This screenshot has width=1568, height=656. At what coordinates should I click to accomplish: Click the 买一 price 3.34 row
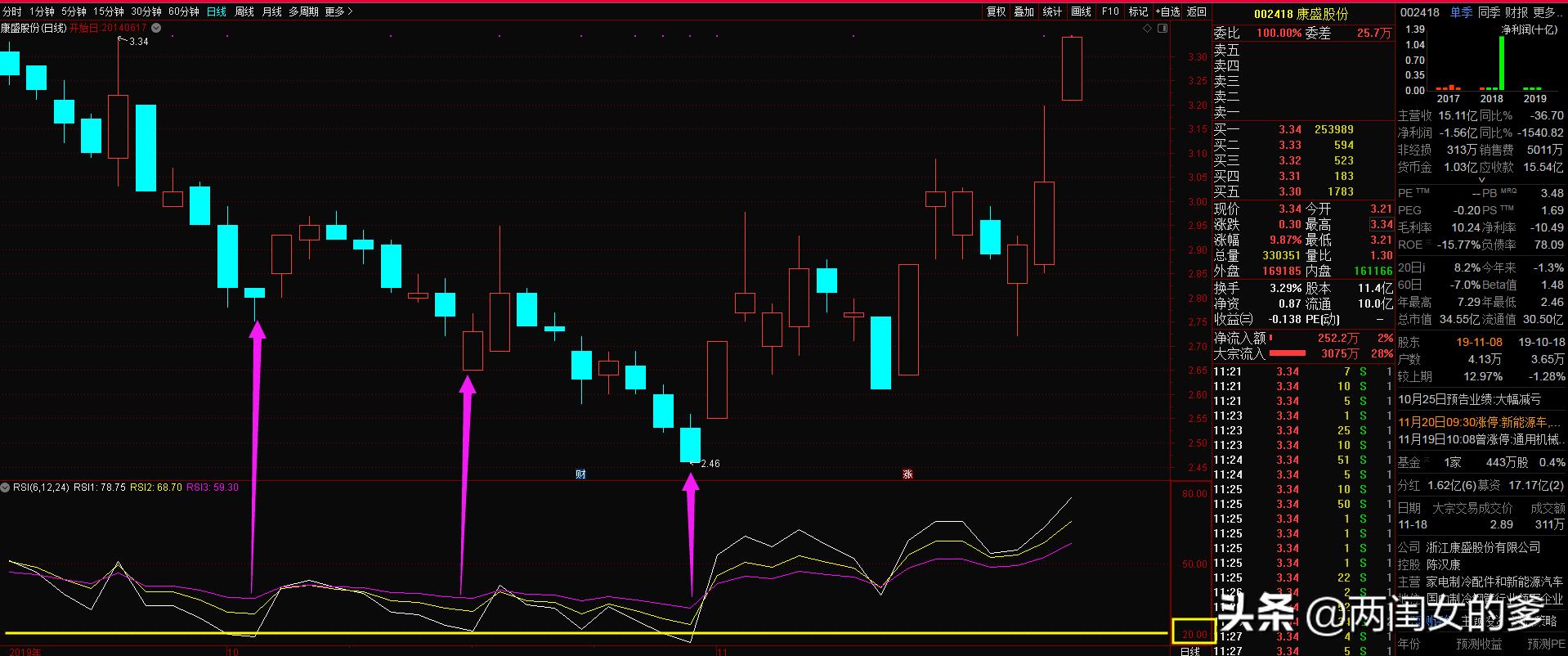pos(1303,129)
